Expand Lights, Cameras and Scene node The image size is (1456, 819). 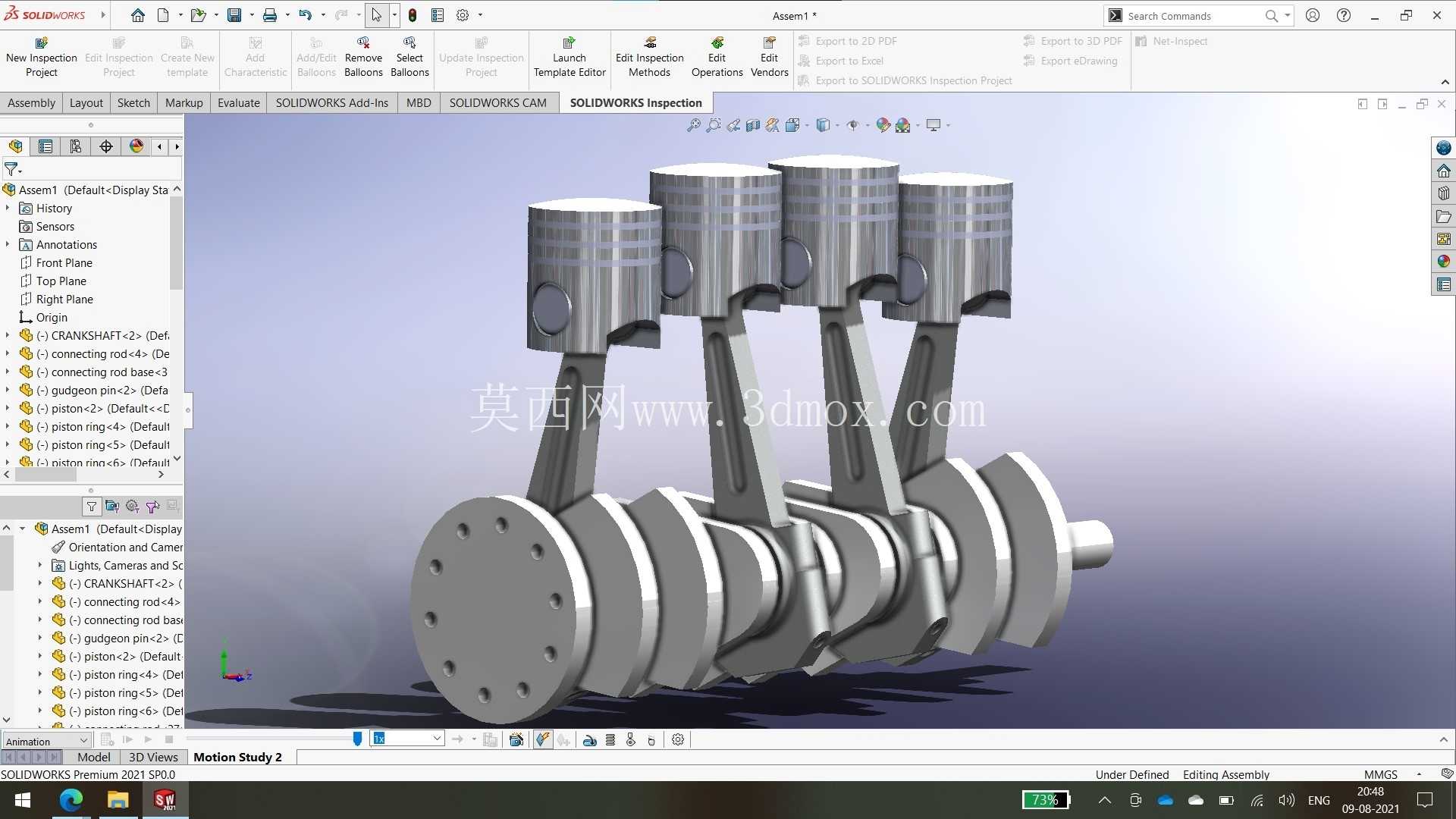click(40, 565)
